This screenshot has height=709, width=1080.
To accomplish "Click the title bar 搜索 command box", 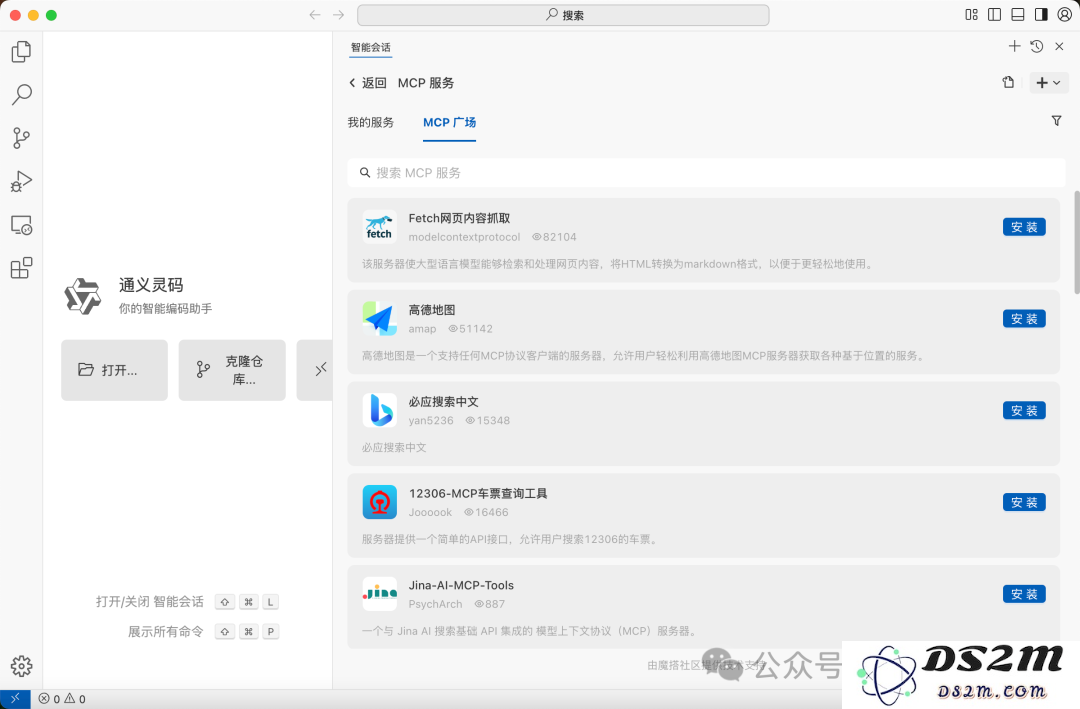I will (563, 14).
